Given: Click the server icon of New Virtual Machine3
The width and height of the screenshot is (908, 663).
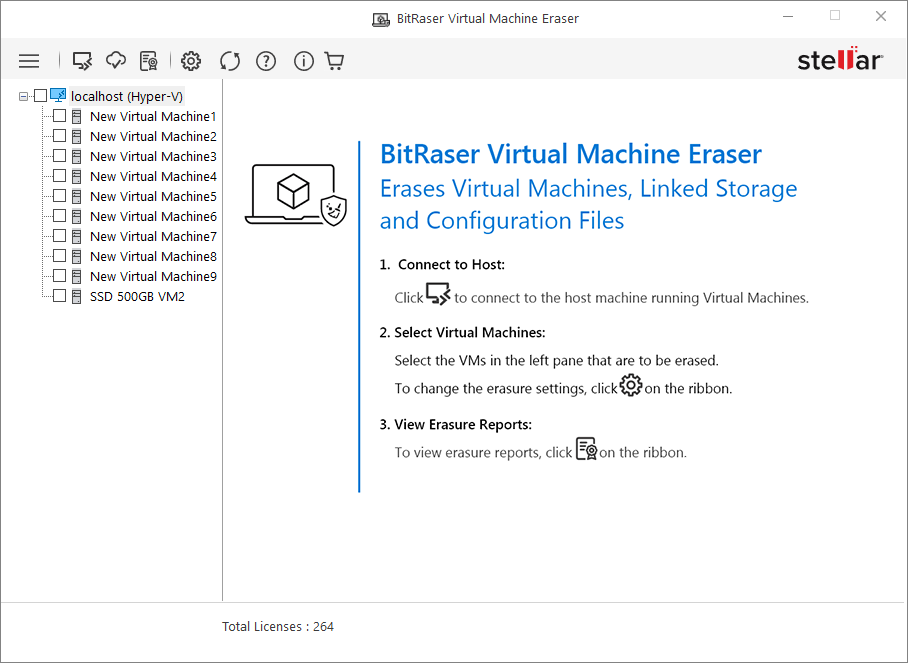Looking at the screenshot, I should 76,156.
